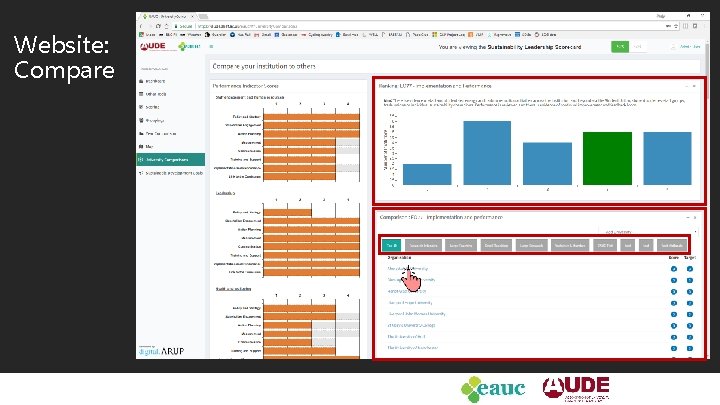Apply the Large Research filter button
This screenshot has height=405, width=720.
(531, 246)
